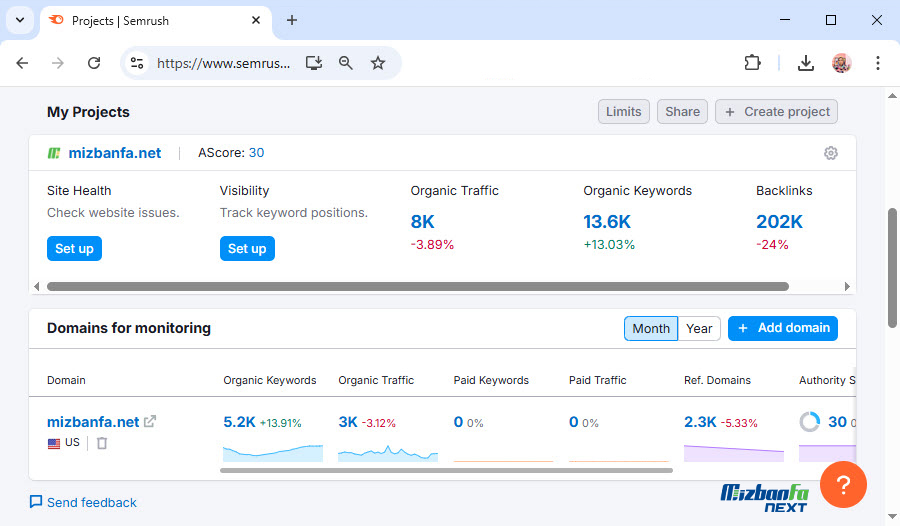
Task: Click the page vertical scrollbar thumb
Action: point(892,268)
